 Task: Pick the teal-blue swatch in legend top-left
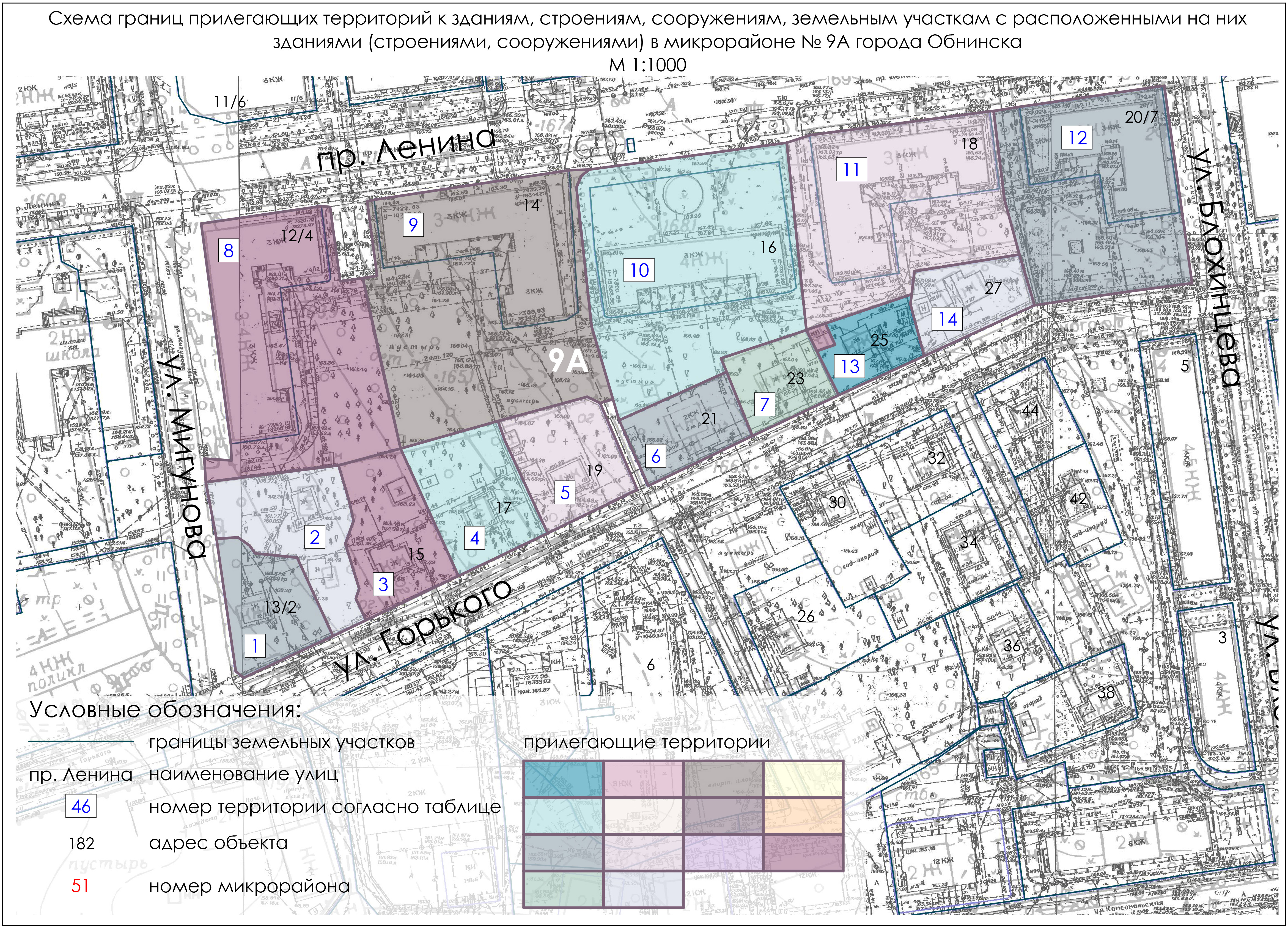tap(563, 779)
